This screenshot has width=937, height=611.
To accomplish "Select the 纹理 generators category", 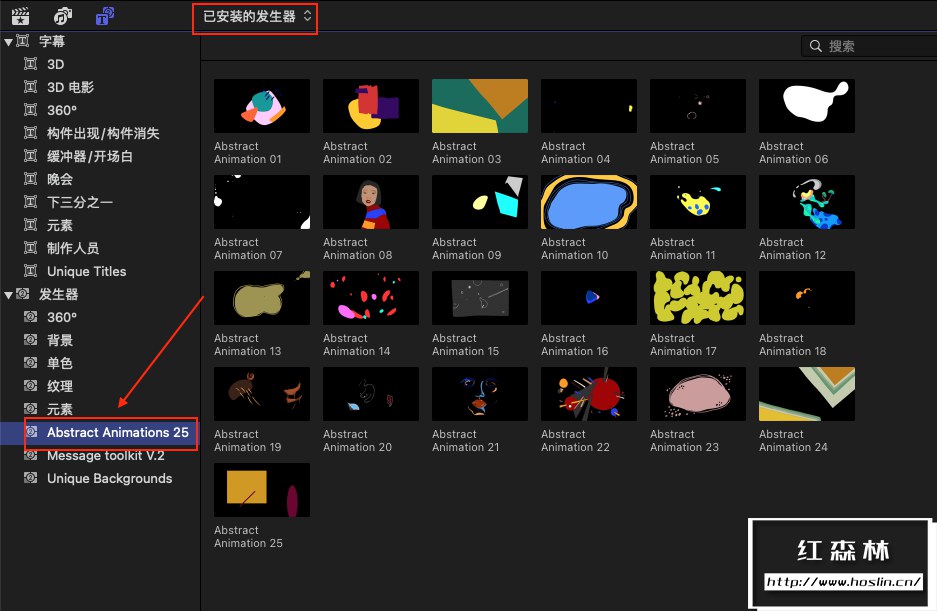I will tap(100, 386).
